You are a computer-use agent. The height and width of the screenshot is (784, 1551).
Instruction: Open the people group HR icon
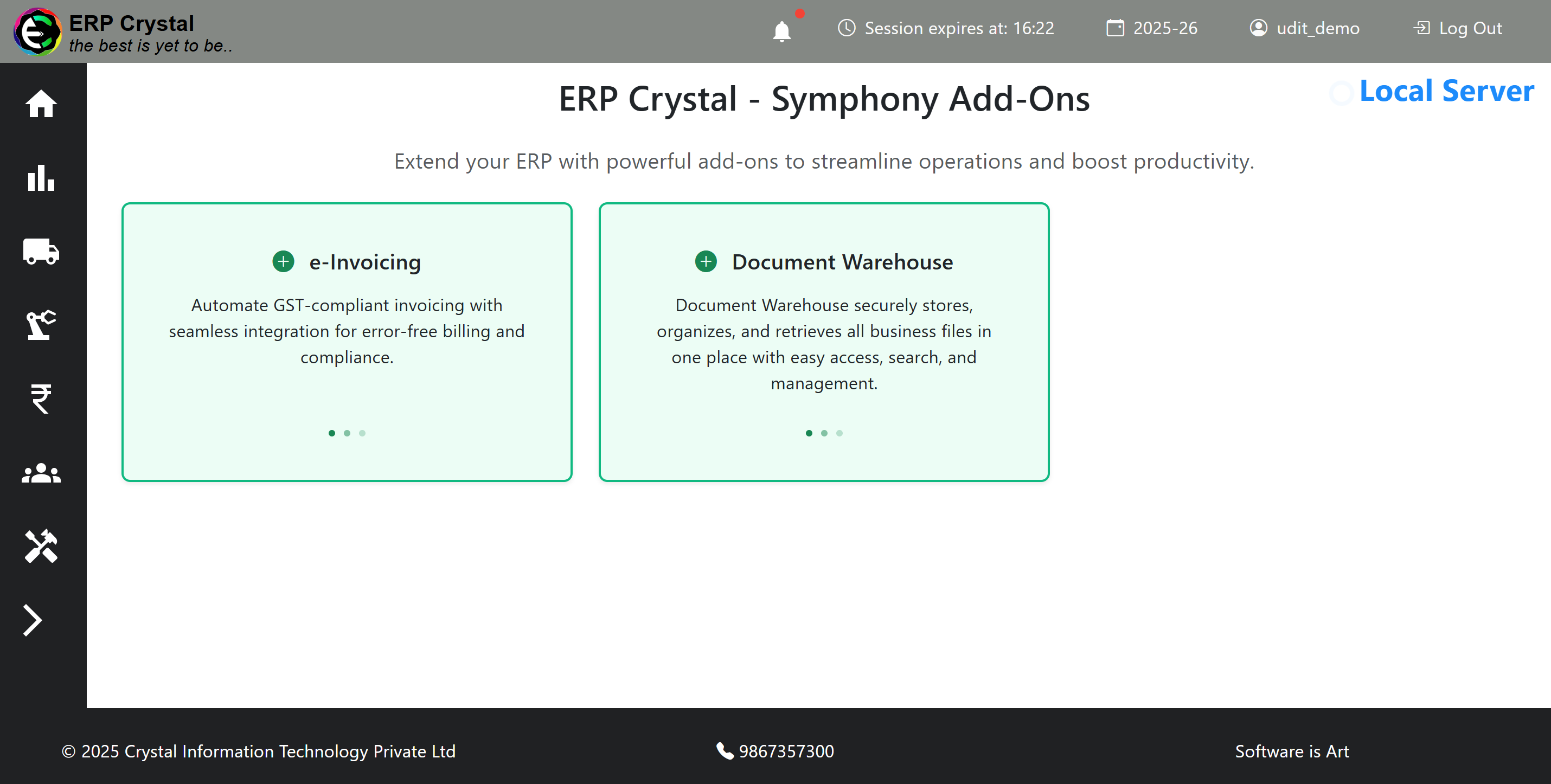click(41, 473)
